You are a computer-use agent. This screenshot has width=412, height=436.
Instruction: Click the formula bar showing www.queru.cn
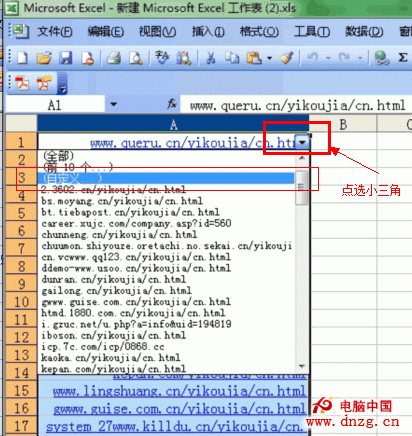pyautogui.click(x=296, y=105)
